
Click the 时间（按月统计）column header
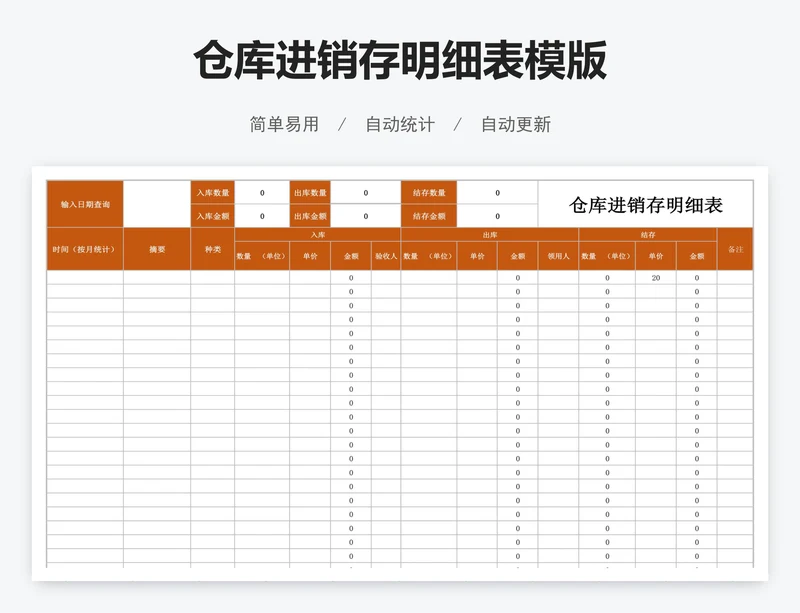coord(85,249)
